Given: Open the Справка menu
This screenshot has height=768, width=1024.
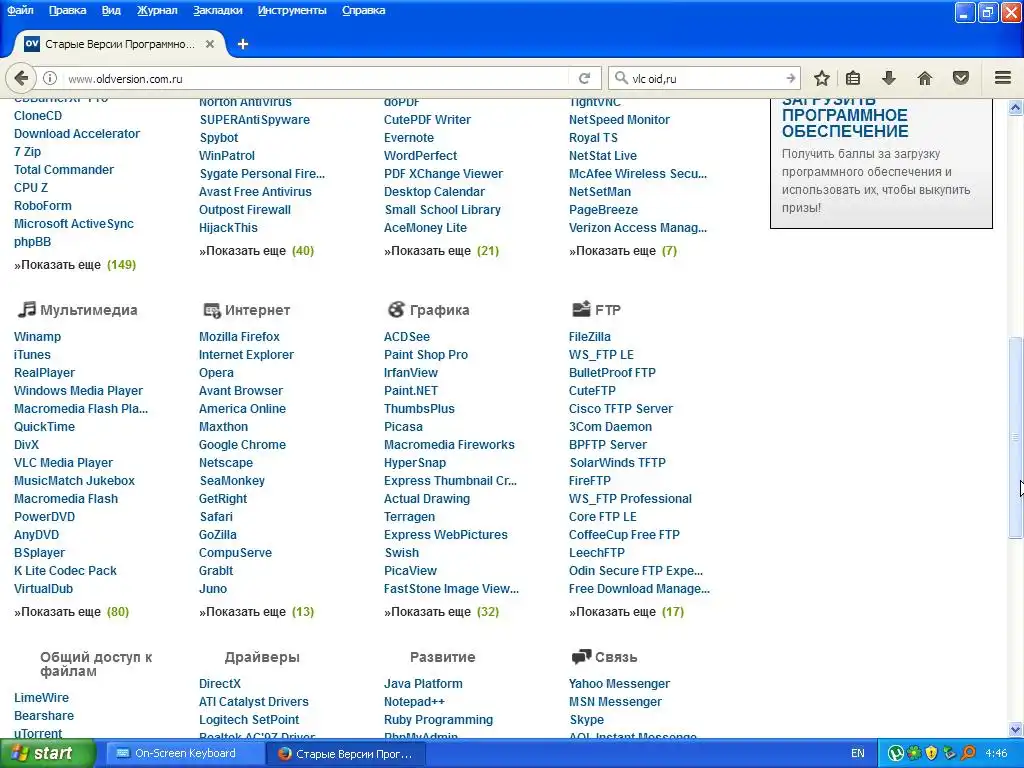Looking at the screenshot, I should click(364, 10).
